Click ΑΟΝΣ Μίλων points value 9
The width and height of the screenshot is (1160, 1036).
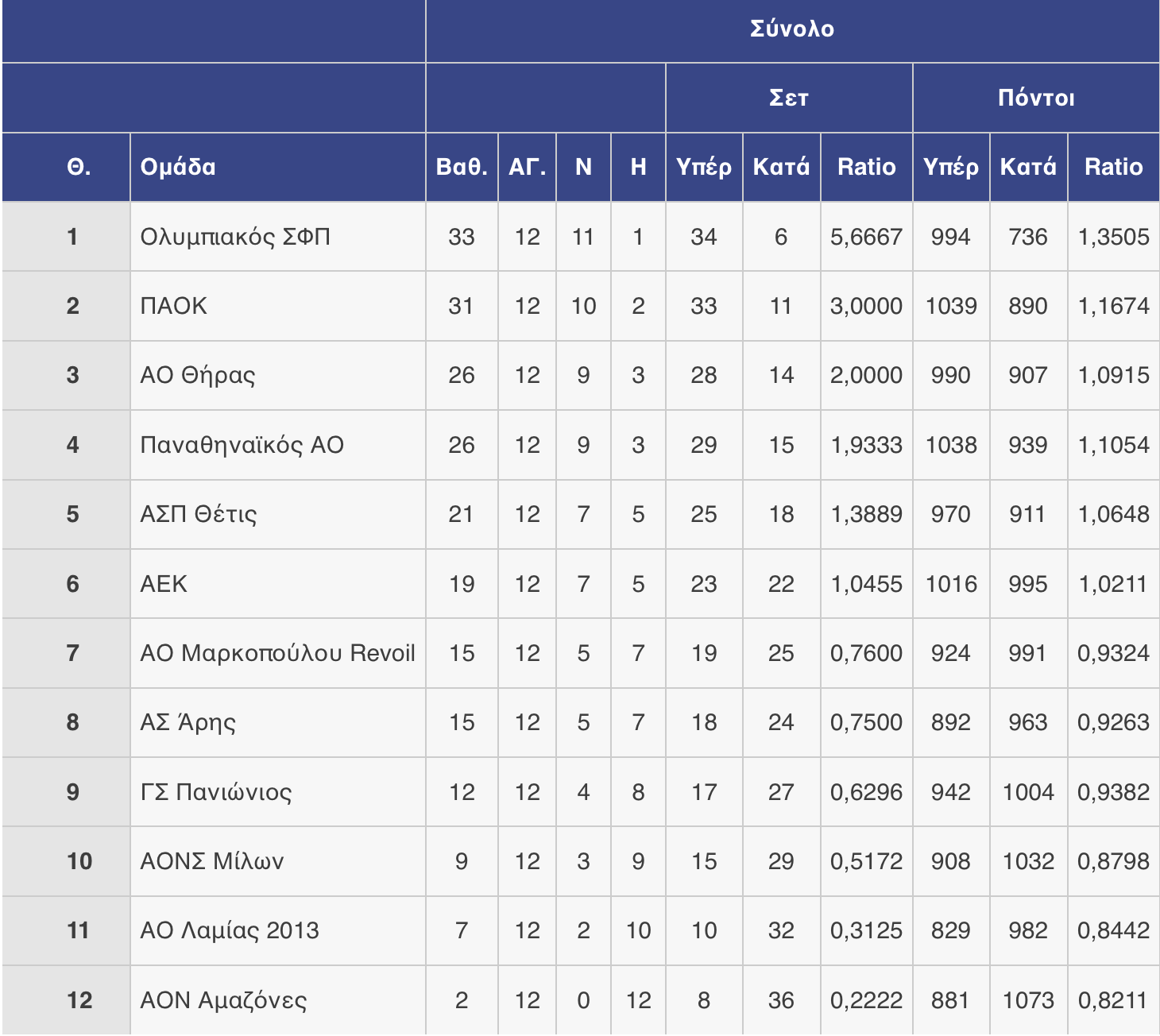coord(462,861)
